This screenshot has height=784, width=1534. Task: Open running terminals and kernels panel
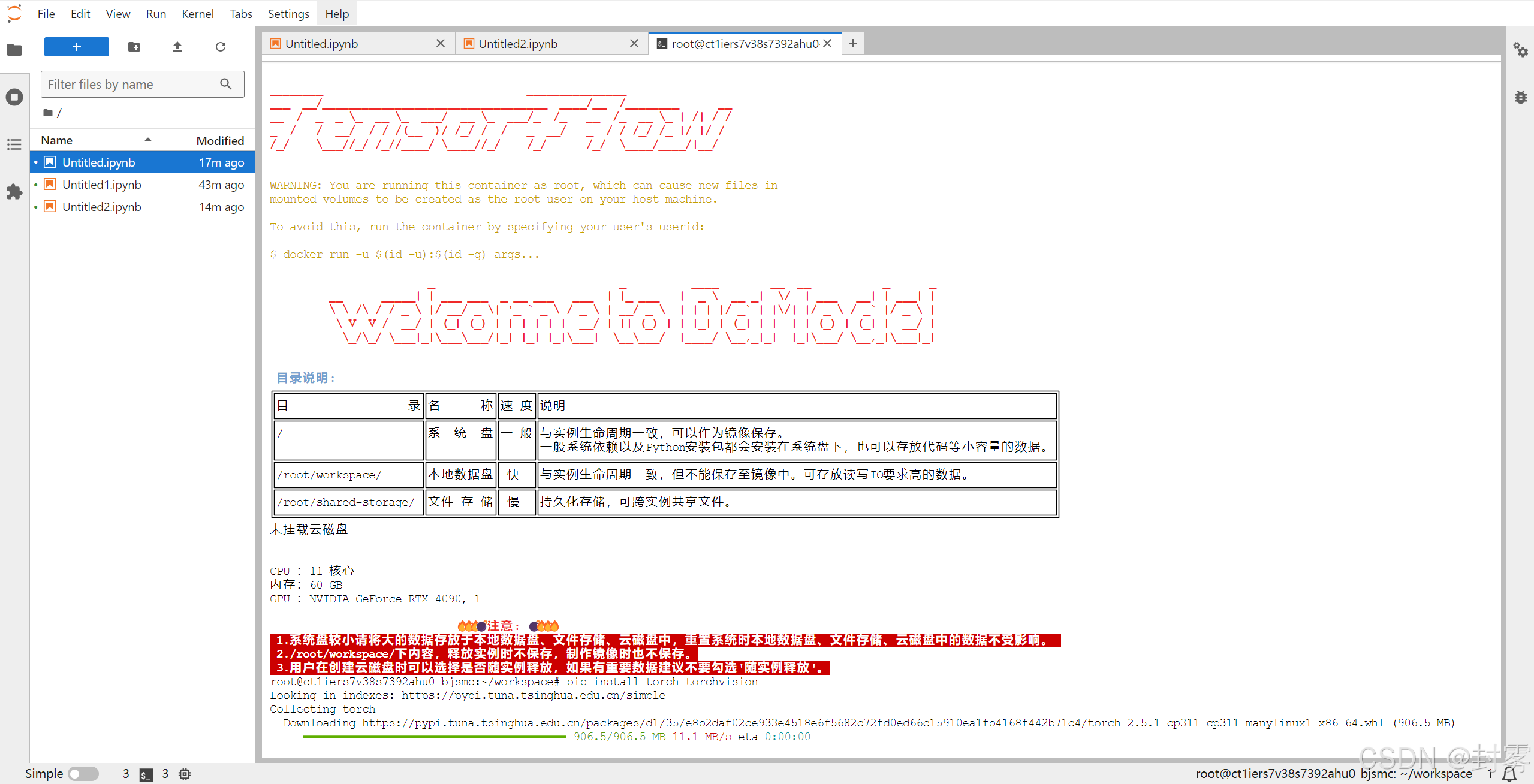[14, 97]
